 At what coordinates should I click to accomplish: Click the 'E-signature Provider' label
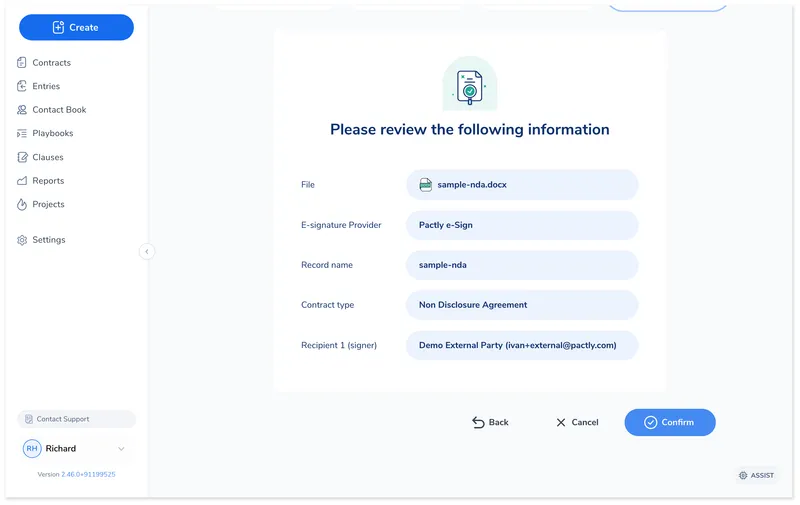pos(341,225)
